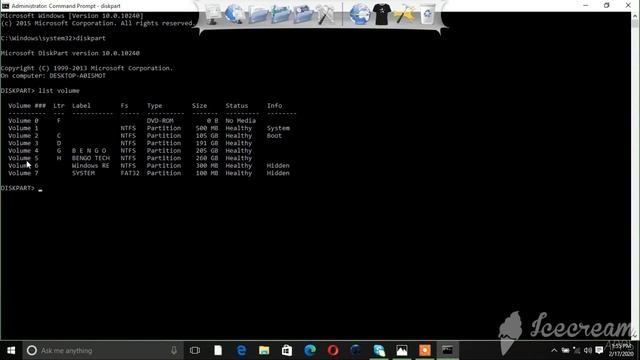Show hidden system tray icons
The width and height of the screenshot is (640, 360).
pyautogui.click(x=554, y=350)
